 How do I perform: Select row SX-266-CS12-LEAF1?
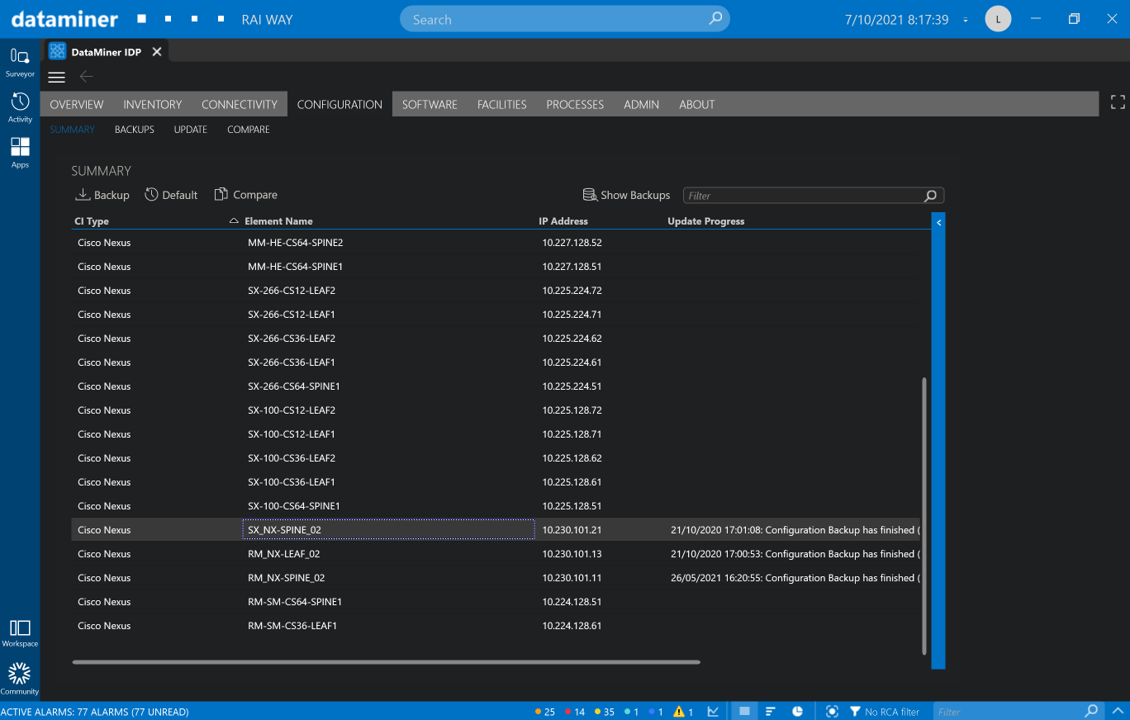tap(496, 314)
